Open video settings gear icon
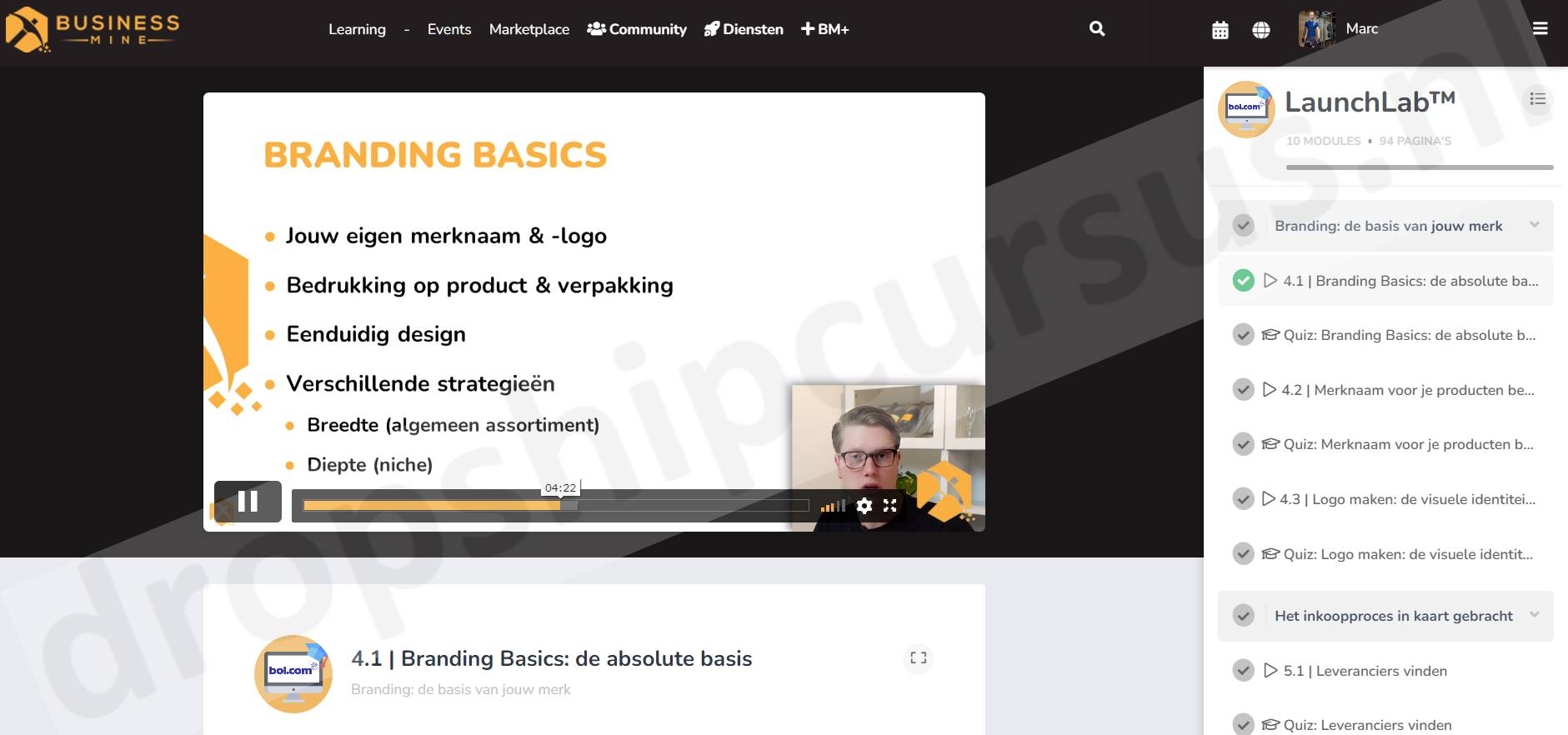 864,506
